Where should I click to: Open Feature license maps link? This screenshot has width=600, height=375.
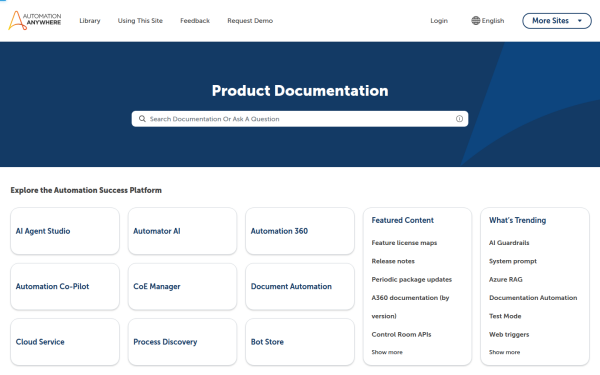tap(404, 243)
